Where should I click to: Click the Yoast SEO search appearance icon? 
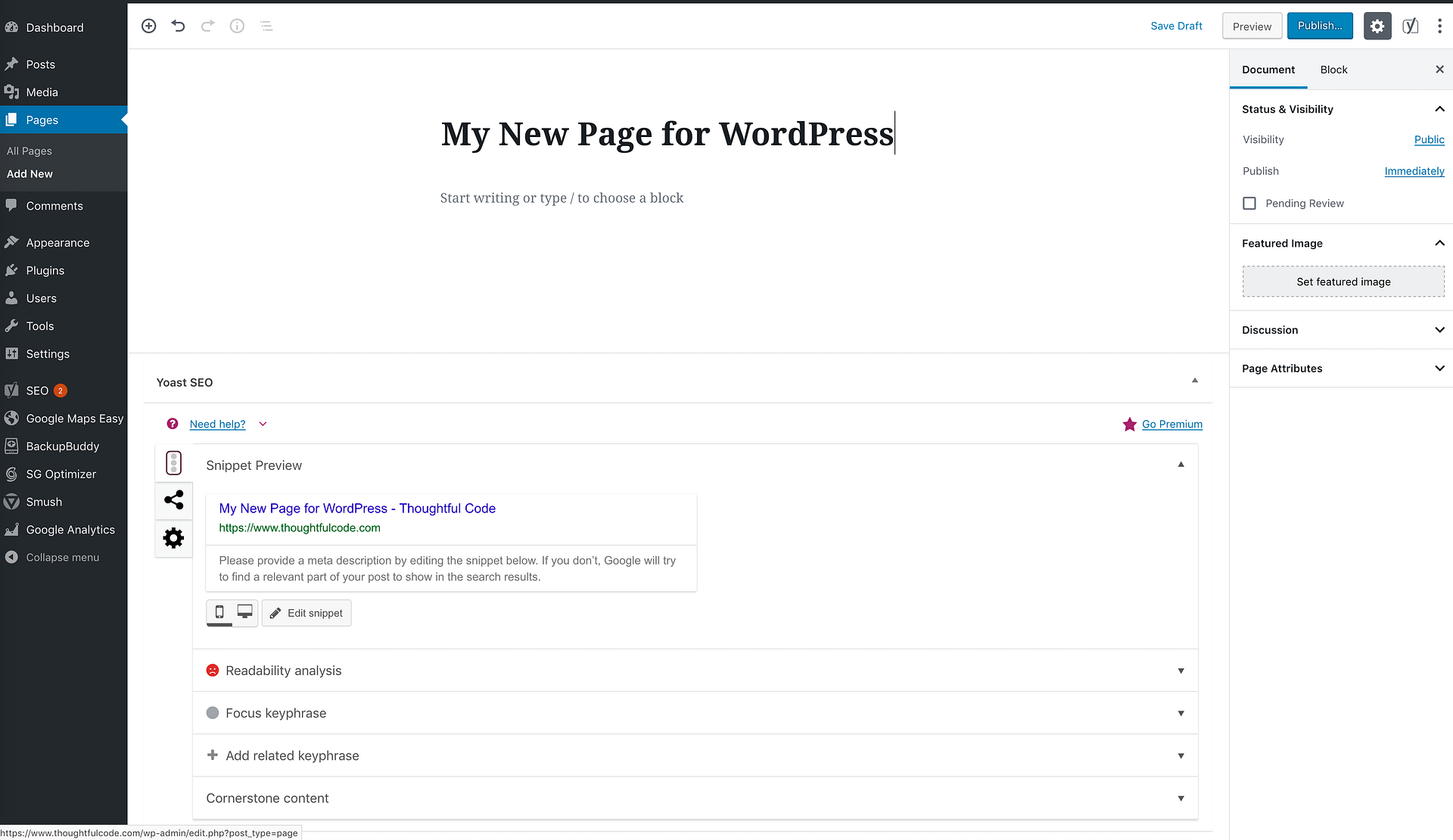(x=173, y=463)
